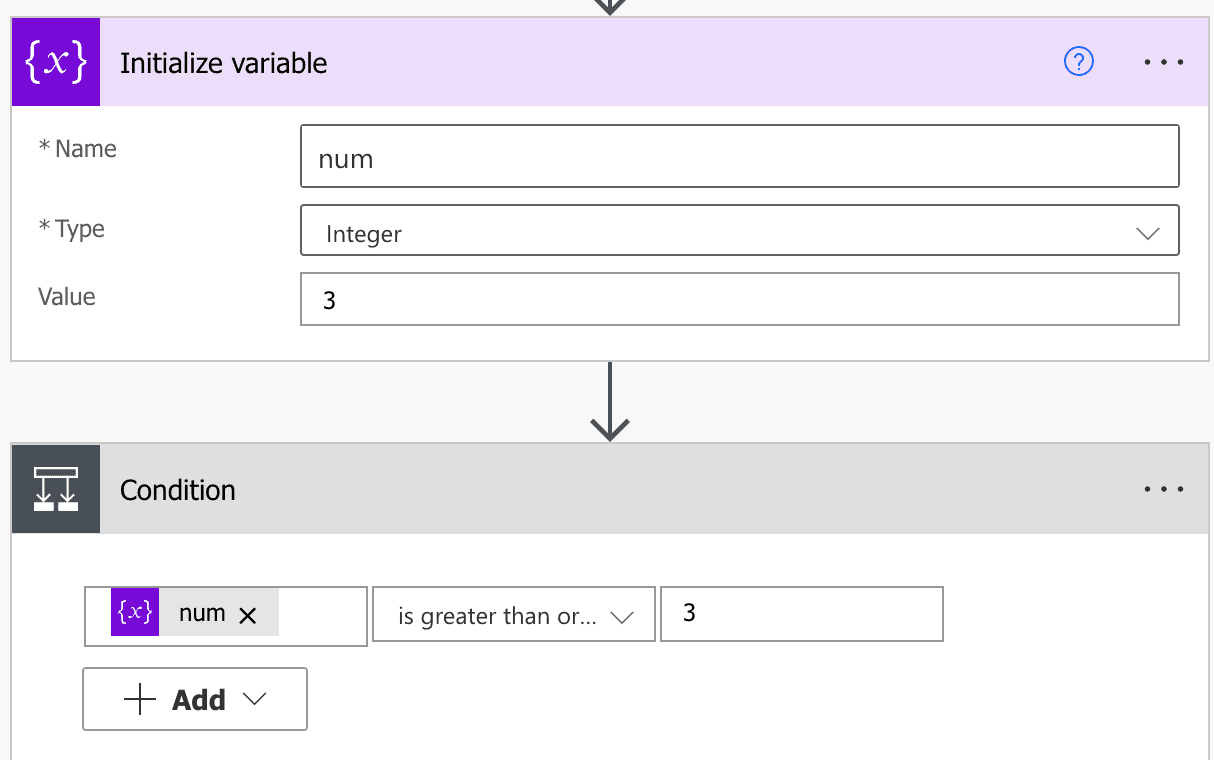The height and width of the screenshot is (760, 1214).
Task: Click the Add button in Condition
Action: (x=194, y=699)
